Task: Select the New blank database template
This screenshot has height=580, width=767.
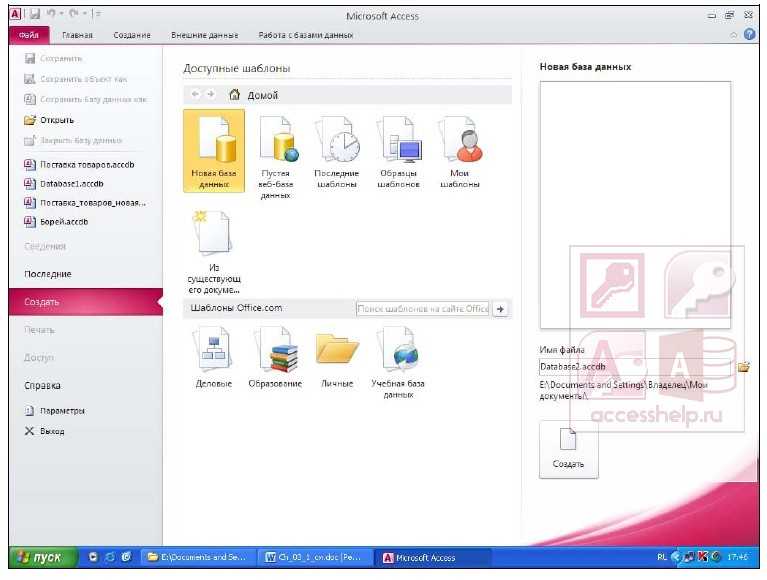Action: pos(214,151)
